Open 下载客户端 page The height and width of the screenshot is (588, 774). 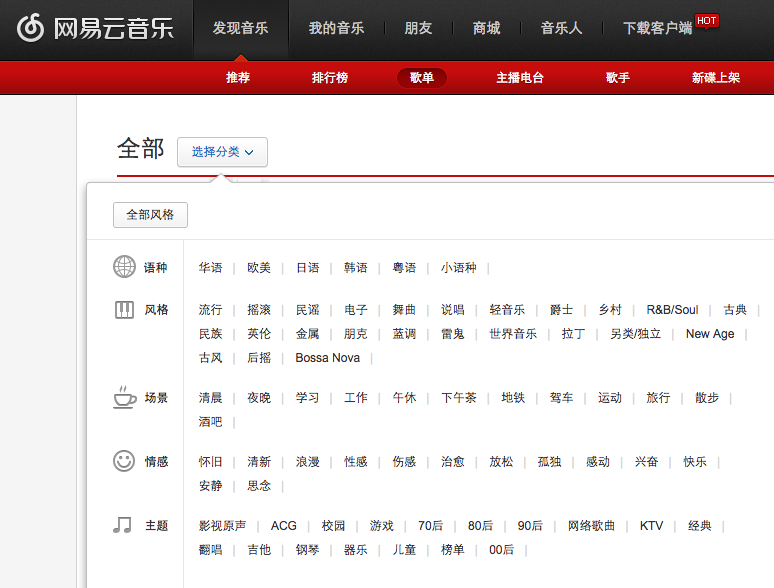click(658, 28)
